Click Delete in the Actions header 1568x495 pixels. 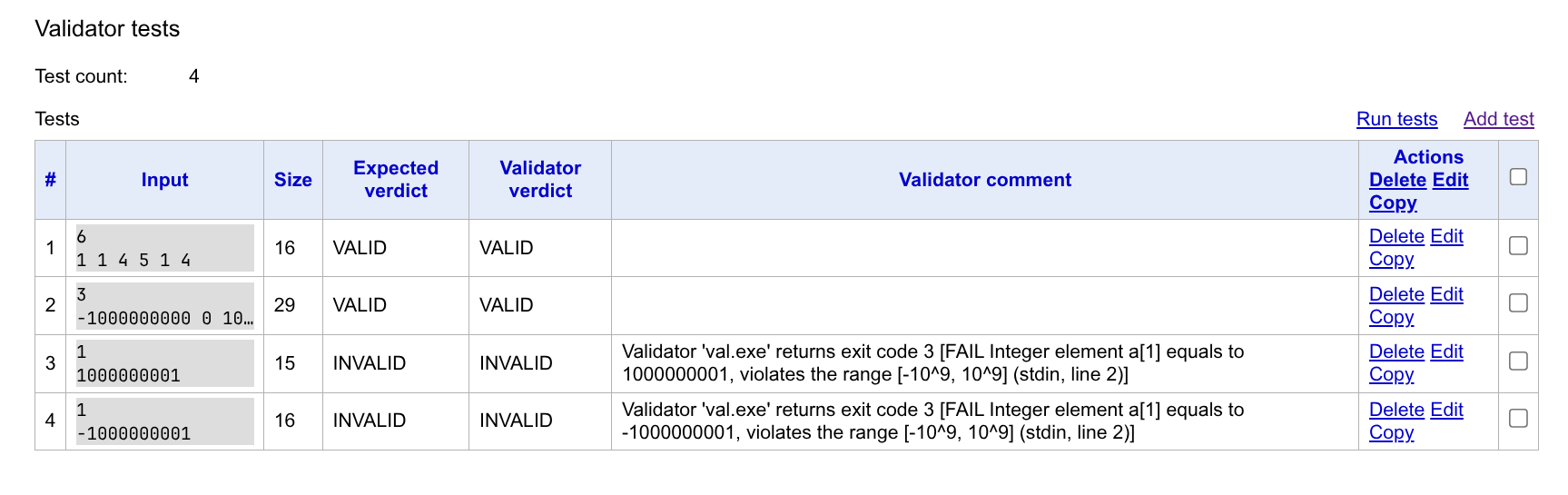(1397, 180)
